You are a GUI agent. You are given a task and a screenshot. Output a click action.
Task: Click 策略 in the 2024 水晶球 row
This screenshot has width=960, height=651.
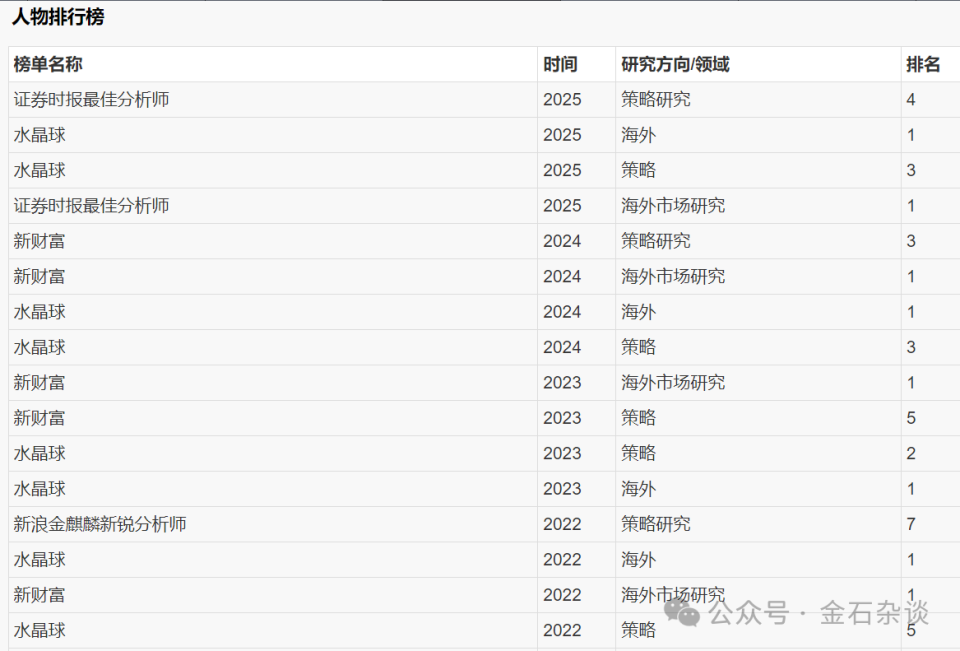tap(639, 347)
